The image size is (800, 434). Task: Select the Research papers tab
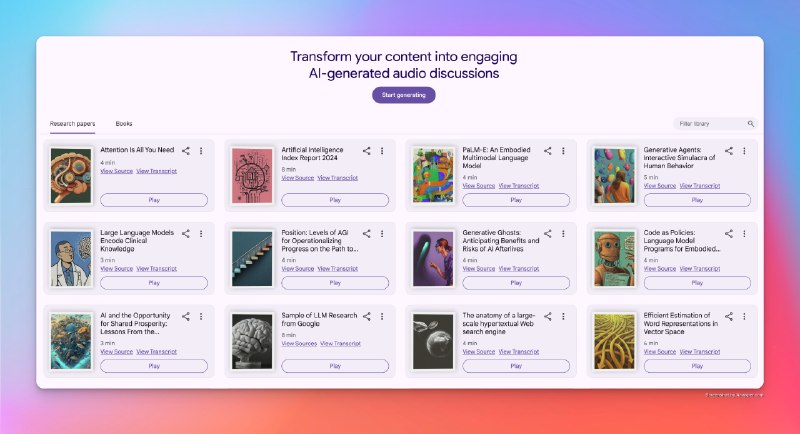[72, 124]
